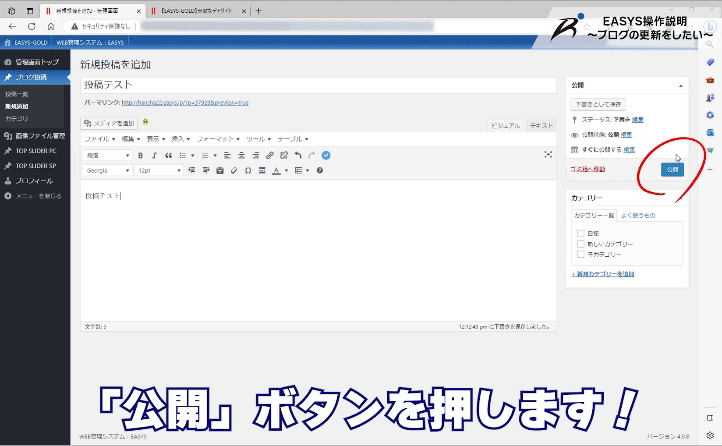Viewport: 722px width, 446px height.
Task: Insert a horizontal line
Action: click(x=262, y=170)
